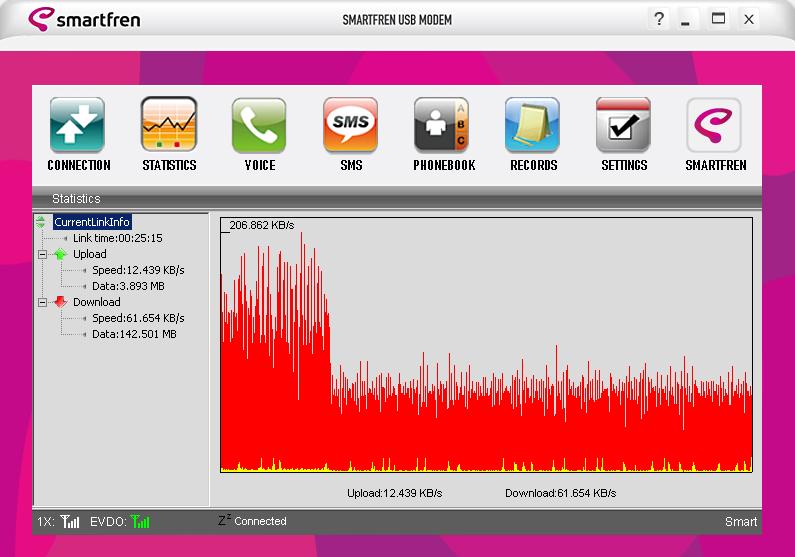Open the Connection panel icon
This screenshot has width=795, height=557.
(x=77, y=125)
